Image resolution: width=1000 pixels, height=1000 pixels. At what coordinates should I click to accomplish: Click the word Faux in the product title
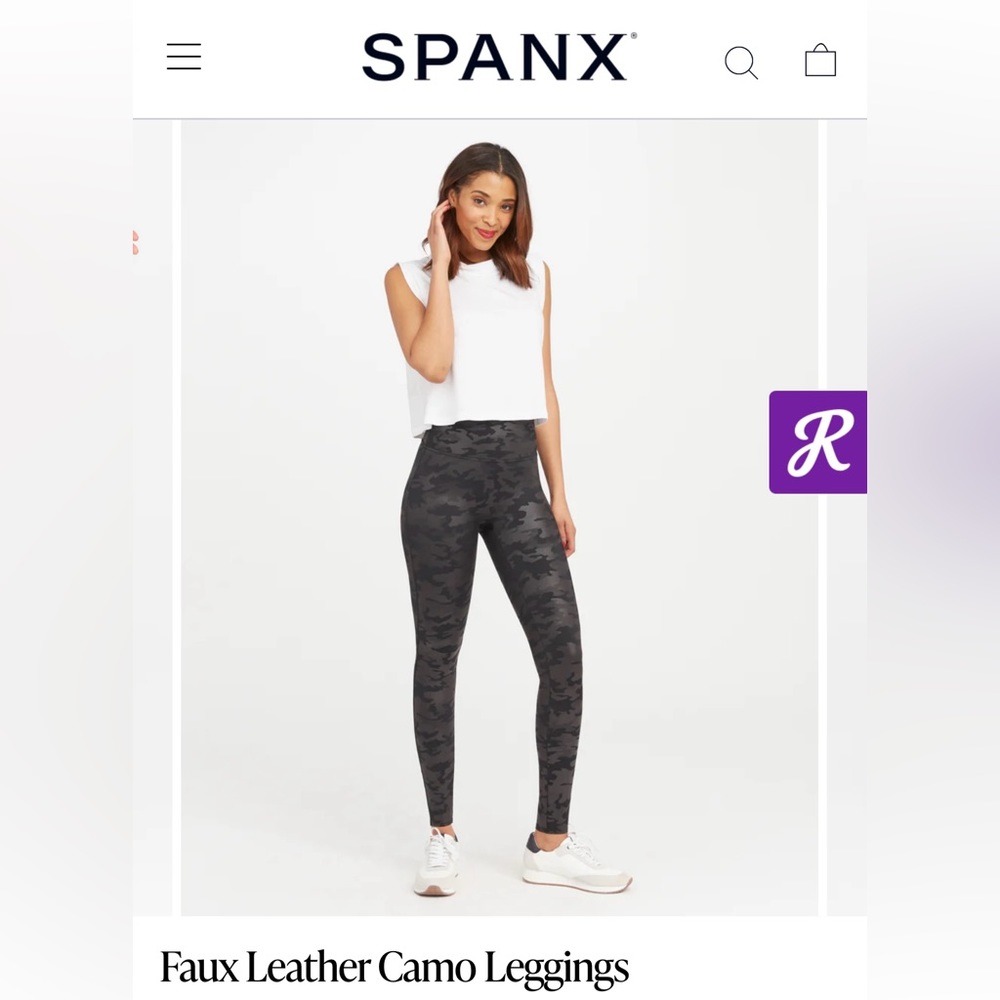point(198,967)
